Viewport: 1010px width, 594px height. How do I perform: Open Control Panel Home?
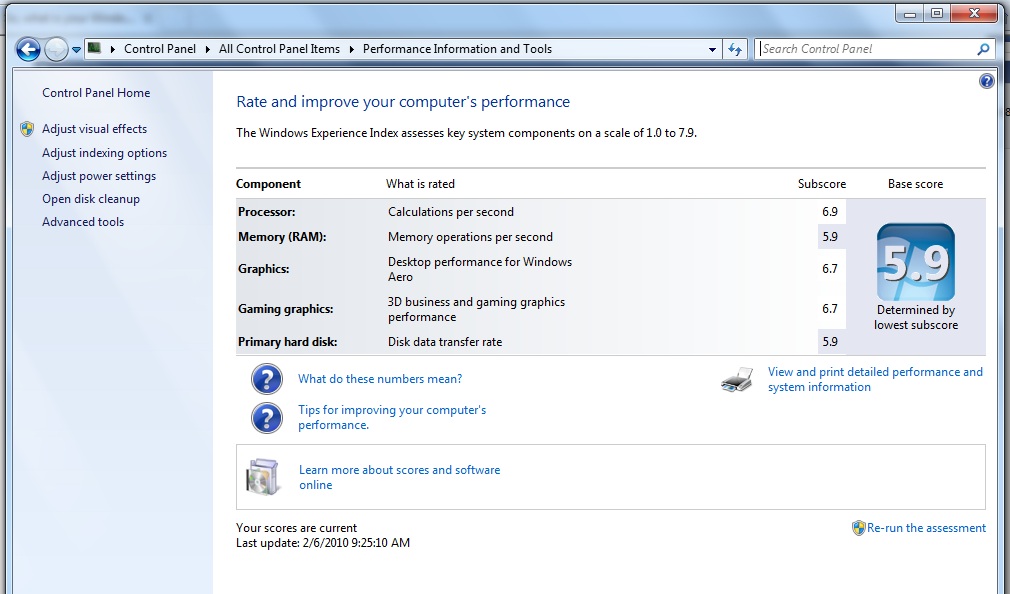tap(96, 93)
